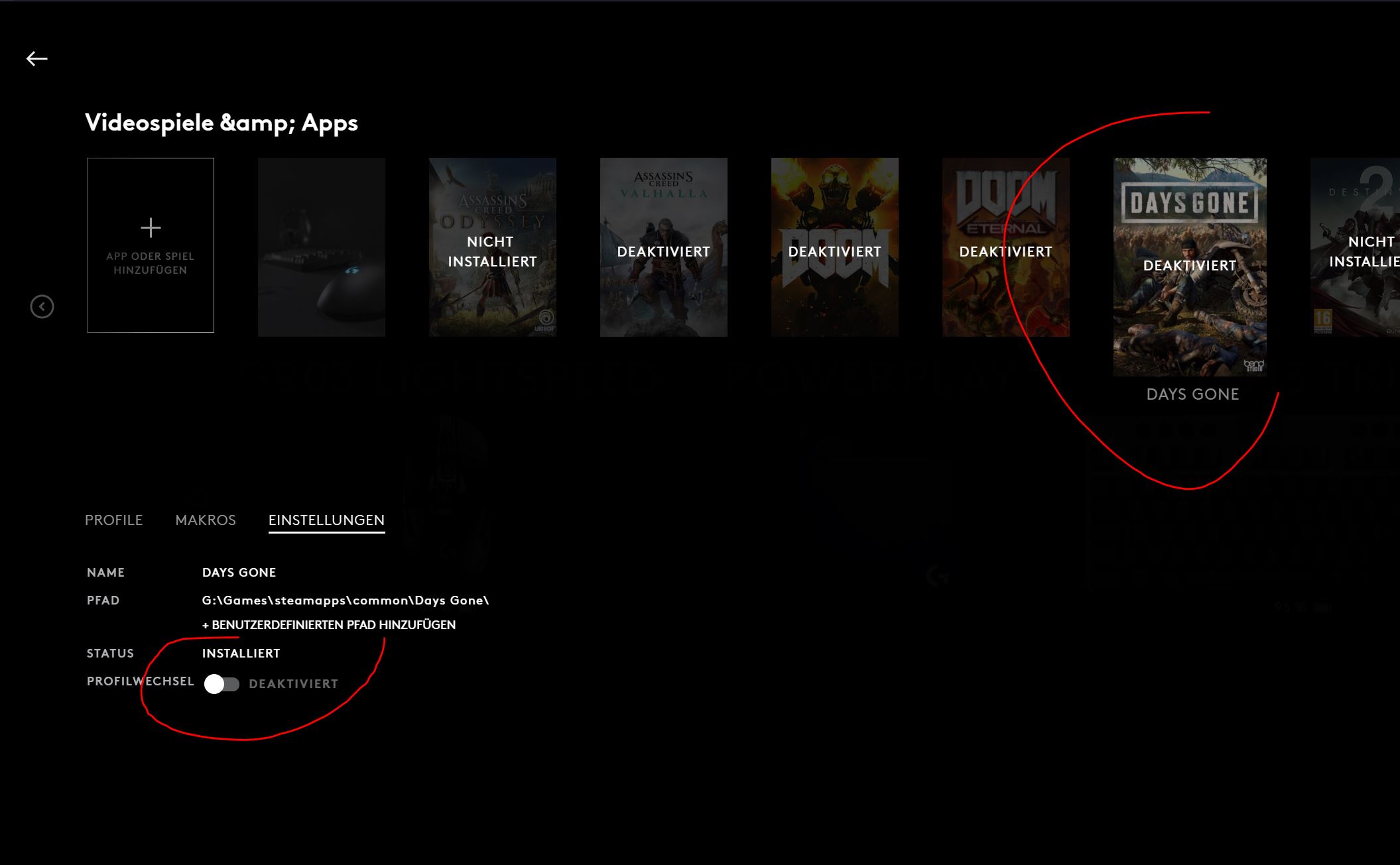The image size is (1400, 865).
Task: Open the Makros tab
Action: click(x=206, y=520)
